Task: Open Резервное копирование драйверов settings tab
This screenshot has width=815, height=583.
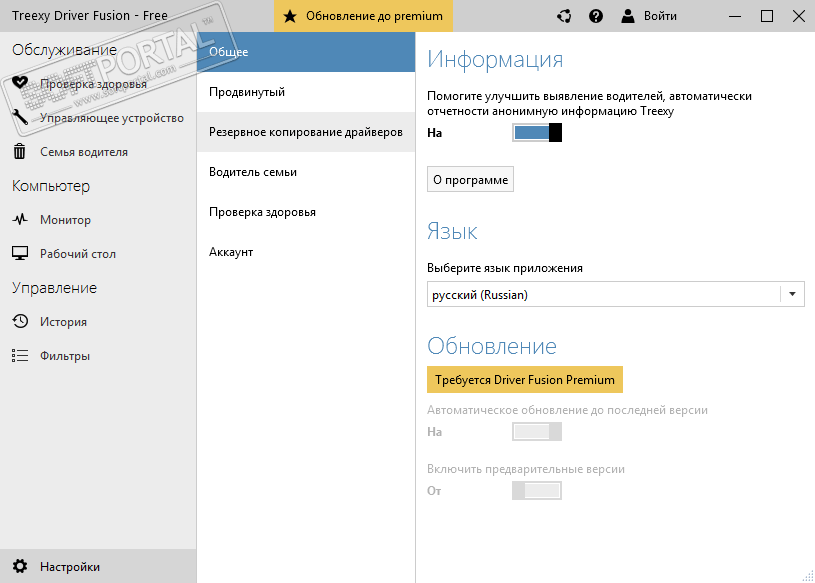Action: tap(306, 132)
